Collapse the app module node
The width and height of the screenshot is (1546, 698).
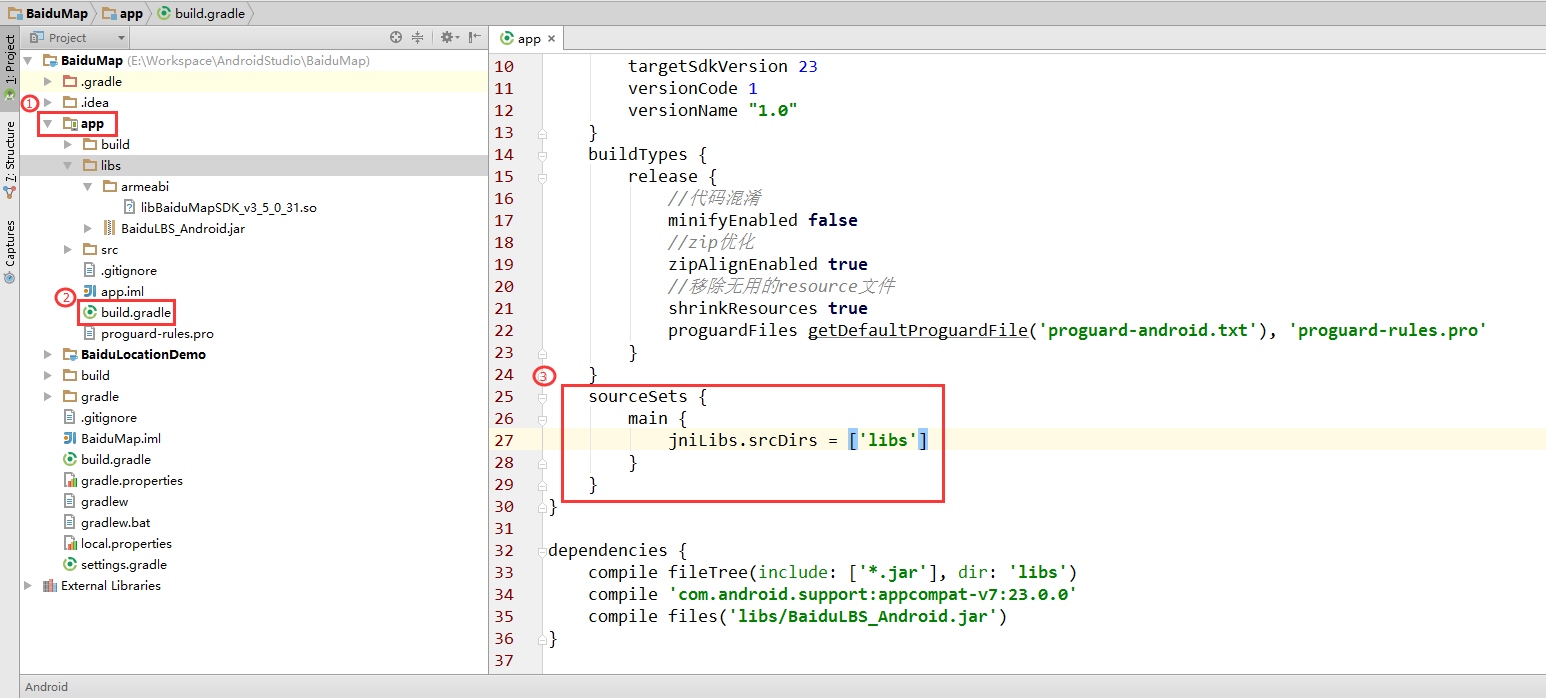tap(48, 124)
